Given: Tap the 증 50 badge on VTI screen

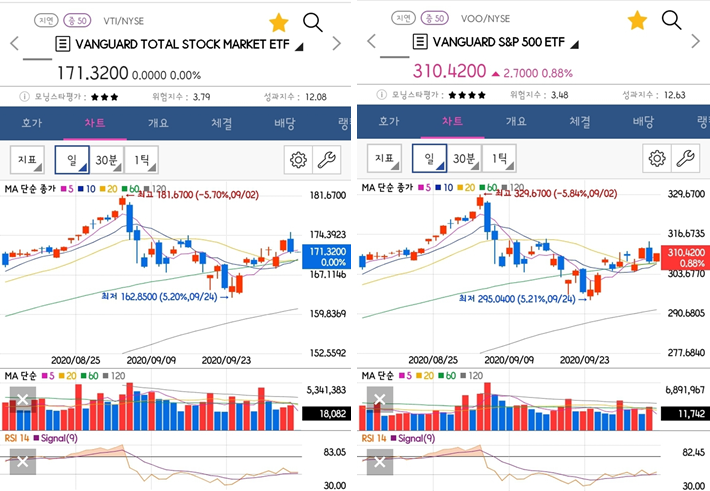Looking at the screenshot, I should (x=77, y=20).
